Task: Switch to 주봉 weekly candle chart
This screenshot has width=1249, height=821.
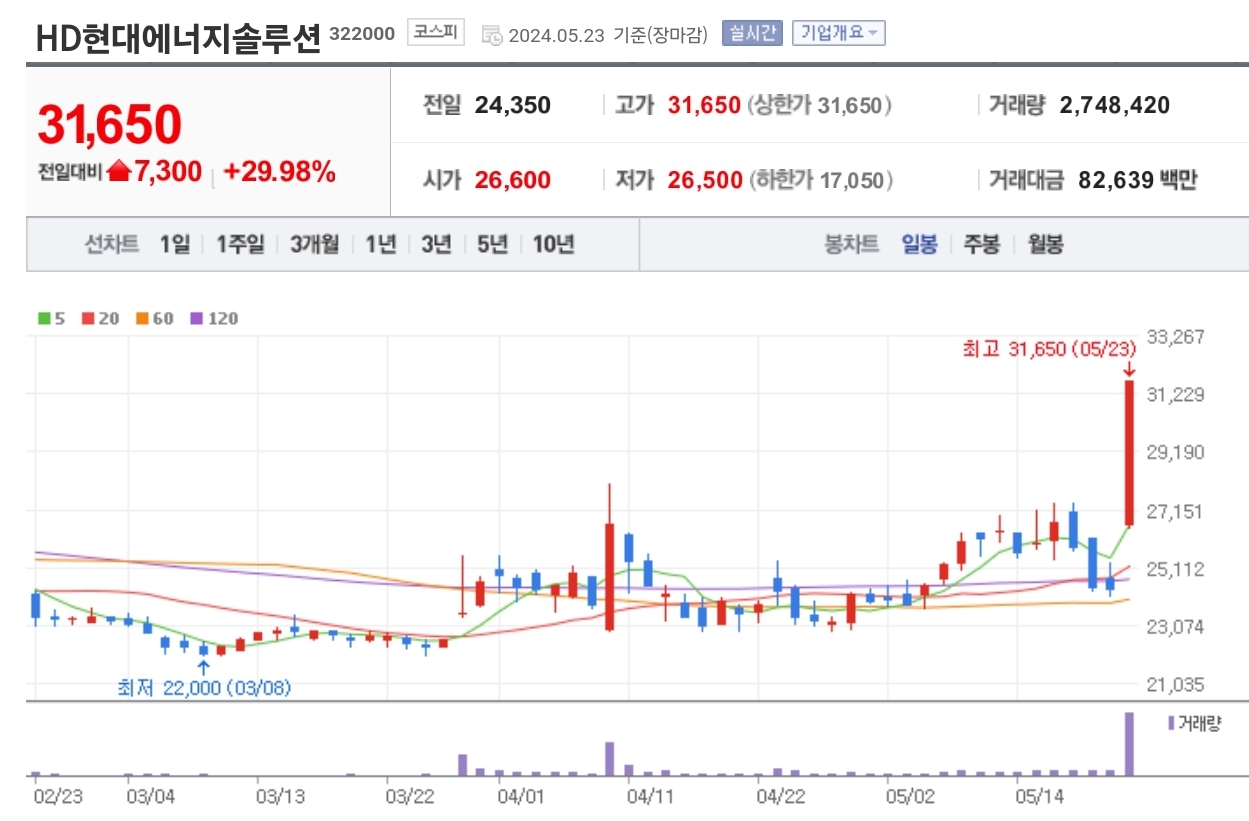Action: [981, 245]
